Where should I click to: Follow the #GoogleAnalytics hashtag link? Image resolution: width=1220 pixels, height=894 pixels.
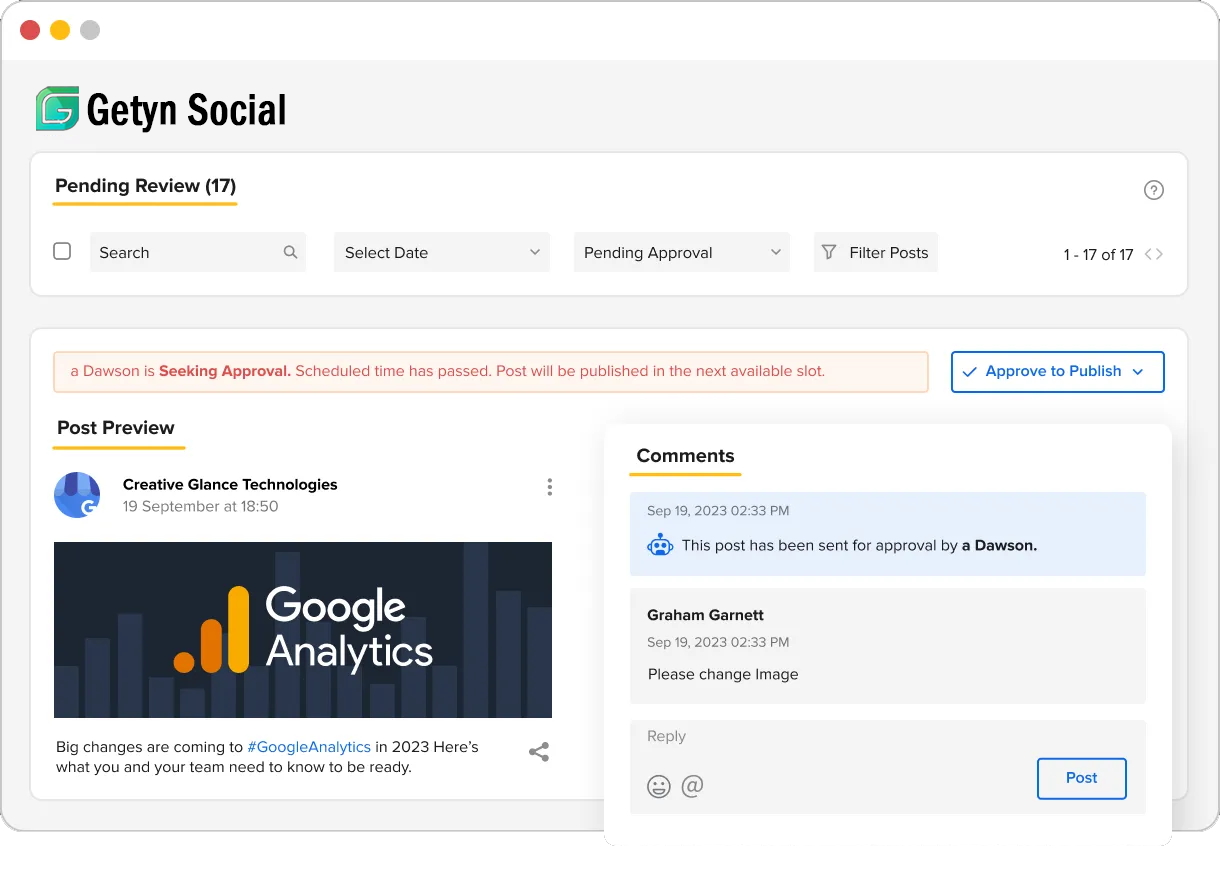coord(309,747)
